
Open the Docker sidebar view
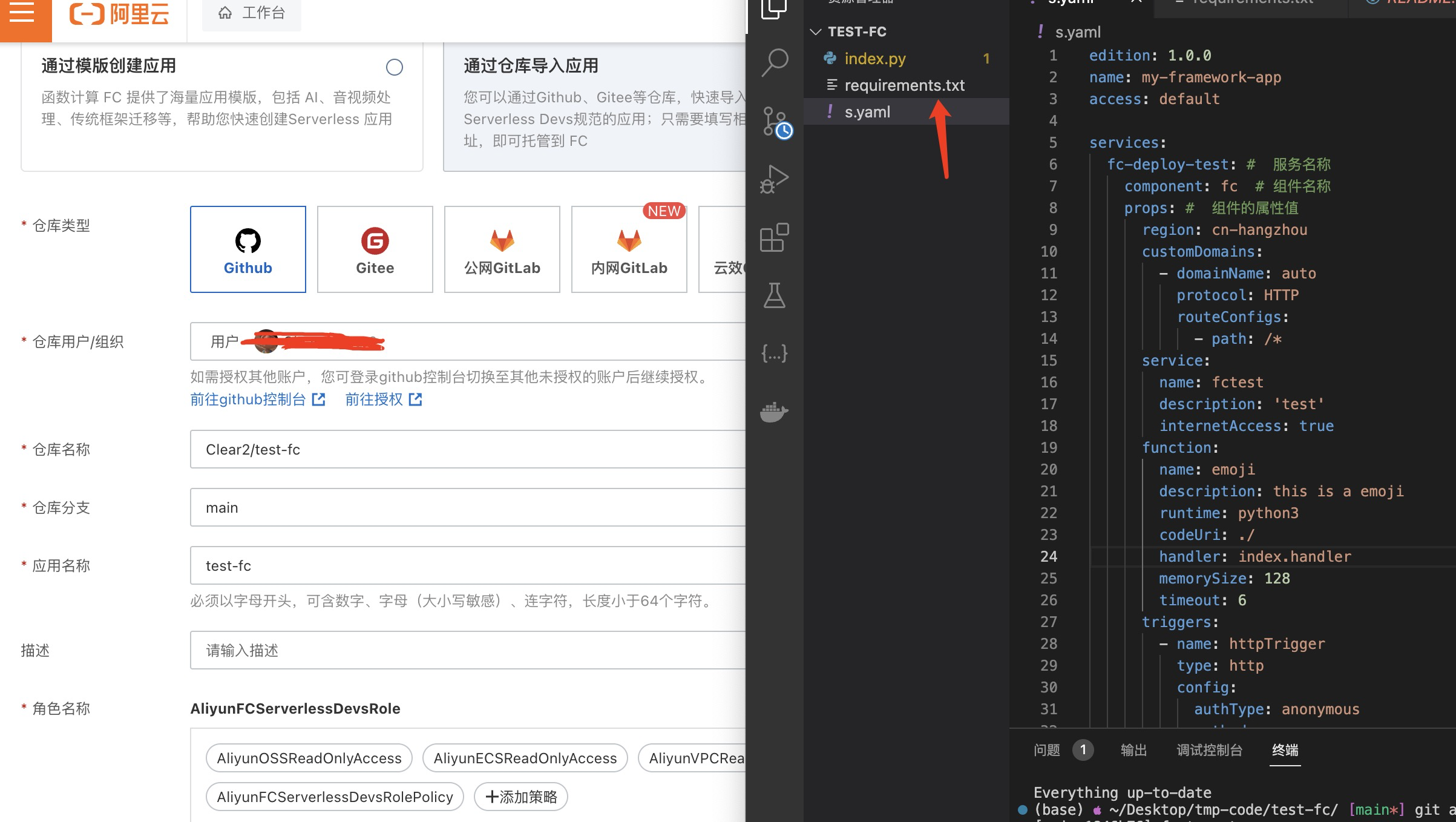[x=775, y=412]
